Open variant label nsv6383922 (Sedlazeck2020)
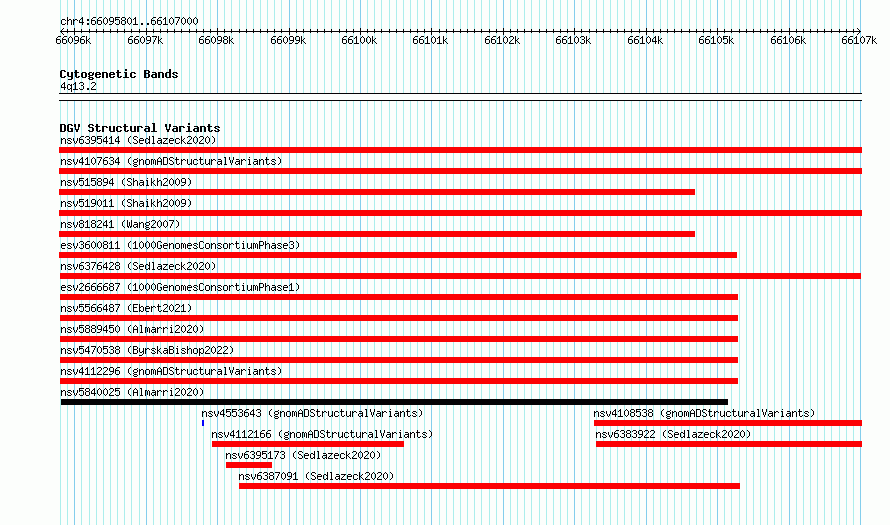 [673, 434]
